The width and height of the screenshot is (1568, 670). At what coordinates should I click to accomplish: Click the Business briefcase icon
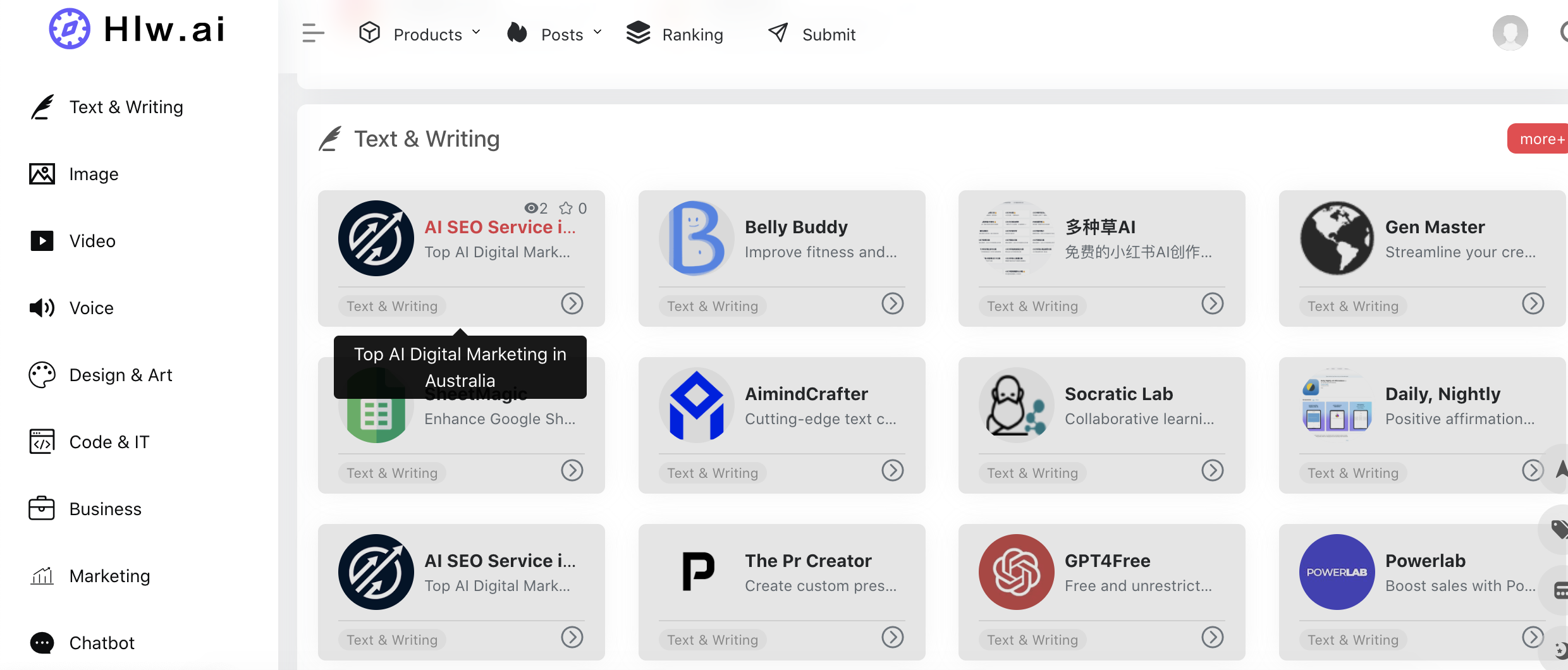[x=42, y=508]
